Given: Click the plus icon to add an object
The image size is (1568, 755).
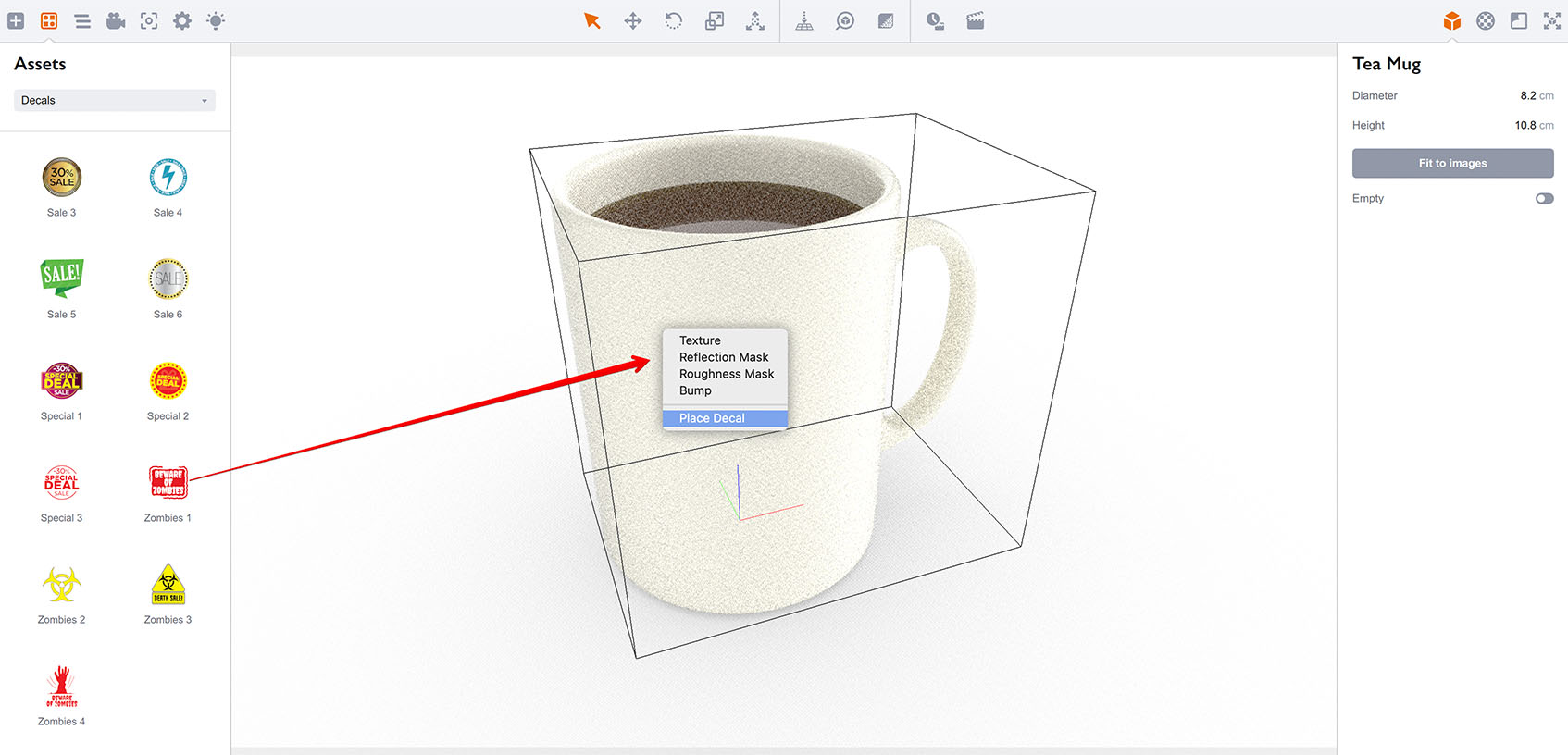Looking at the screenshot, I should [16, 20].
